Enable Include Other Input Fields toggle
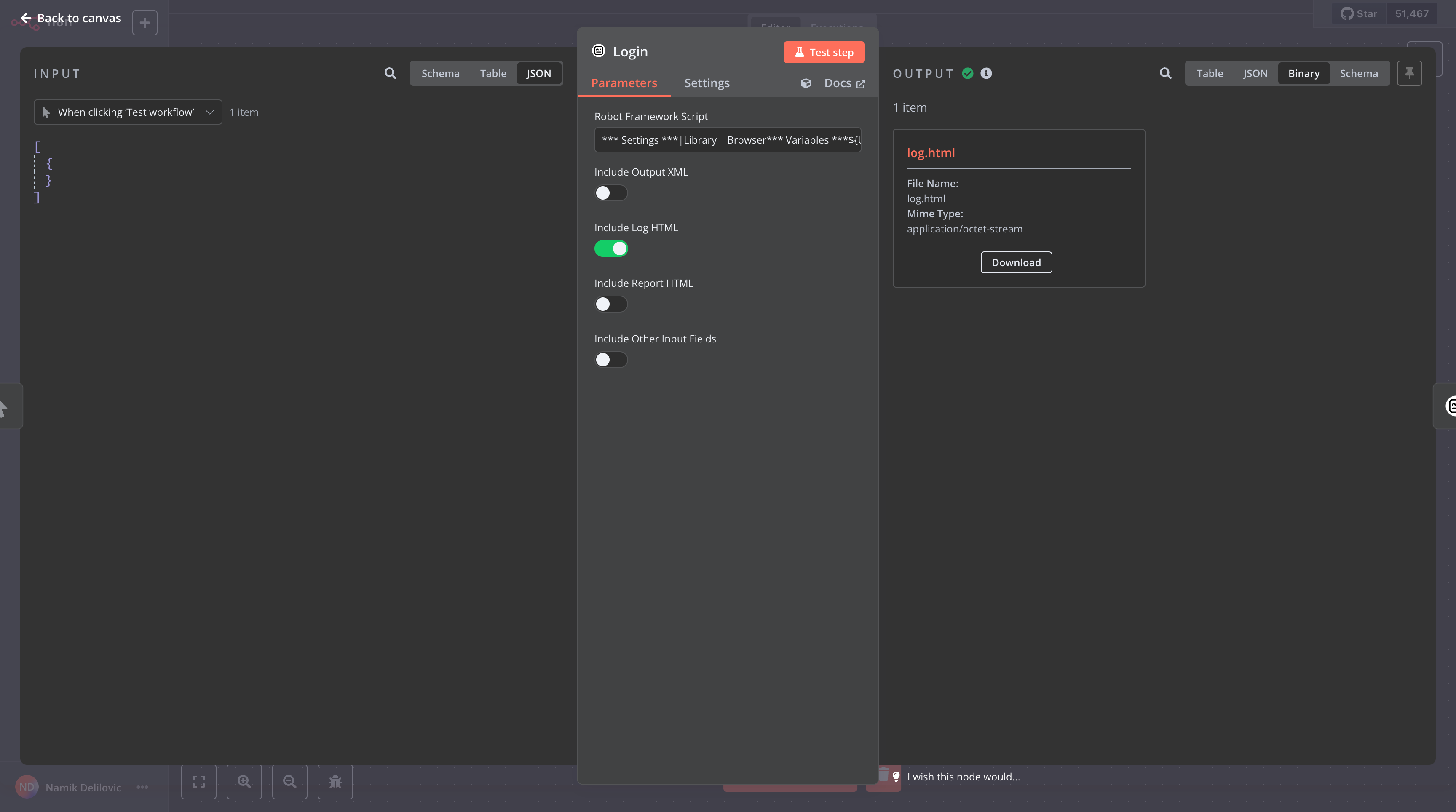This screenshot has width=1456, height=812. (610, 360)
